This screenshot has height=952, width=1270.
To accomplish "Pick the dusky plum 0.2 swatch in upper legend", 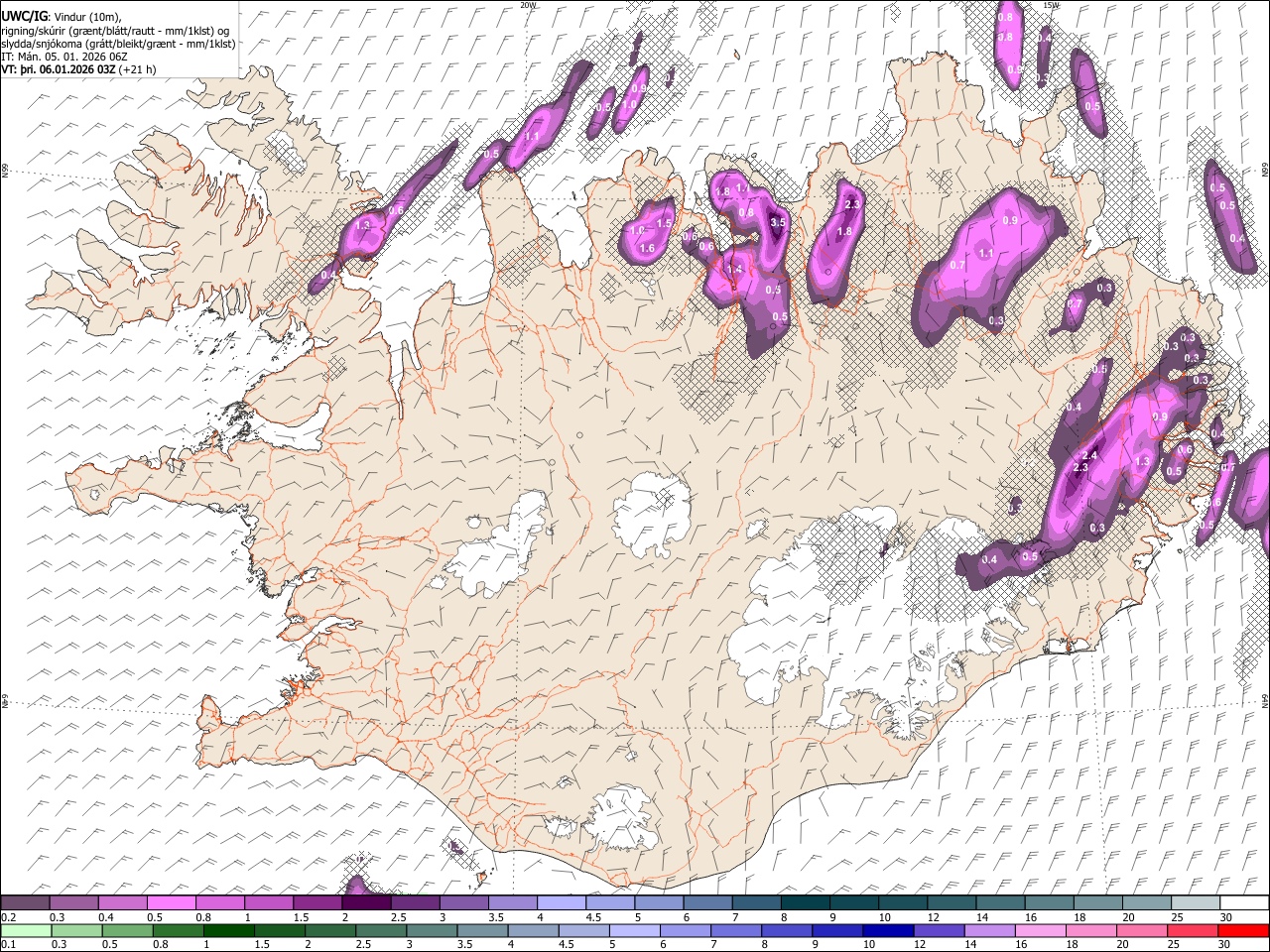I will point(26,903).
